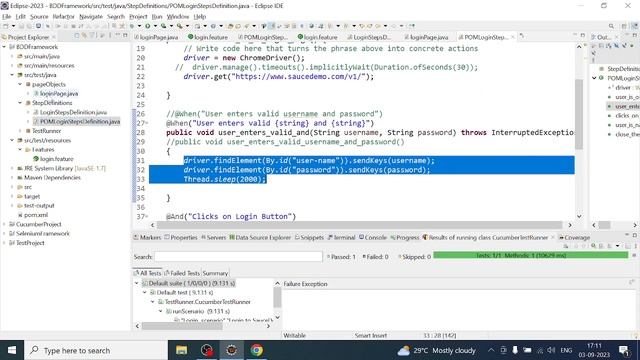Image resolution: width=640 pixels, height=360 pixels.
Task: Click the Windows taskbar search box
Action: (x=96, y=350)
